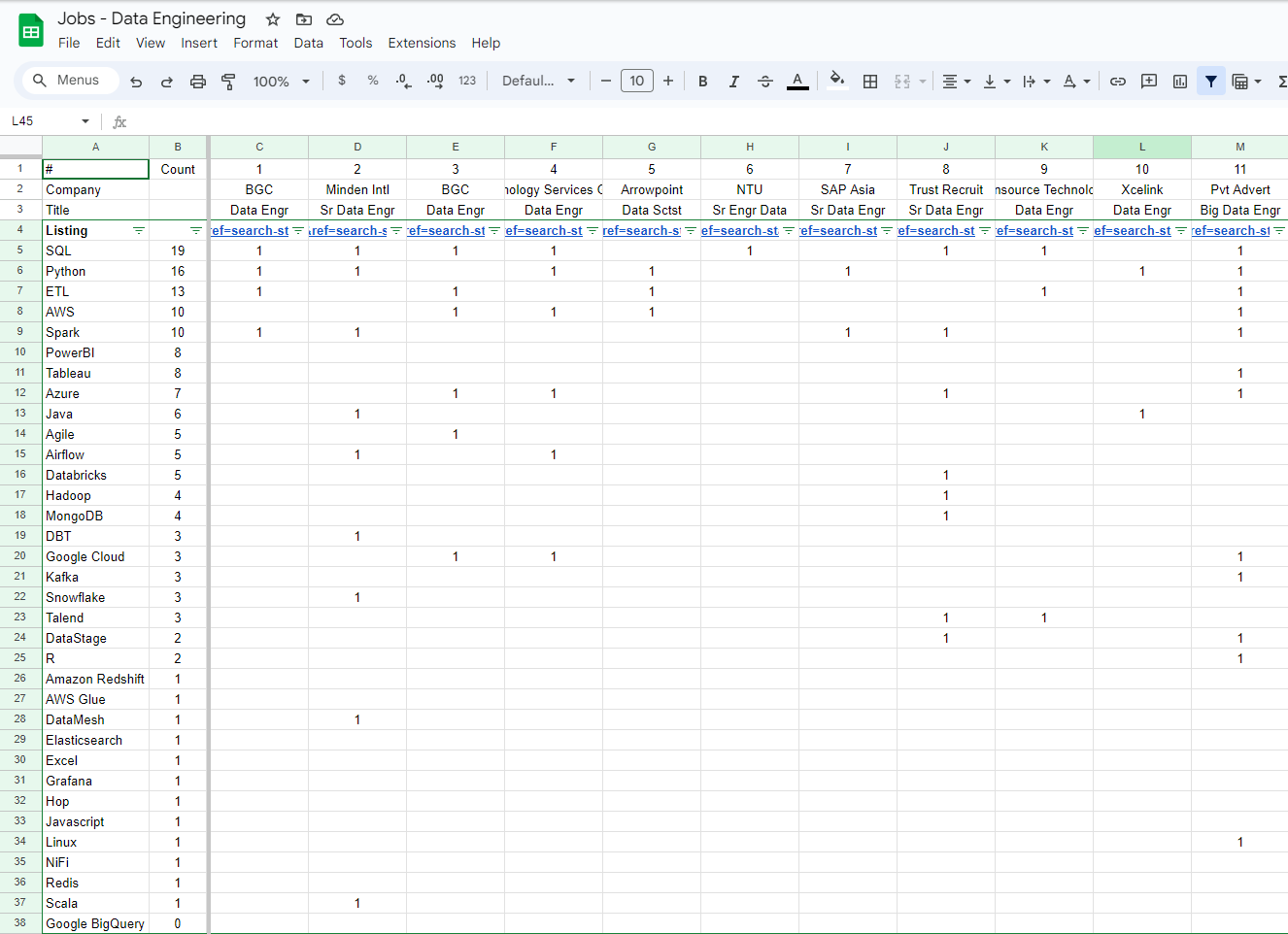Open vertical align dropdown
Screen dimensions: 1288x934
pyautogui.click(x=997, y=82)
